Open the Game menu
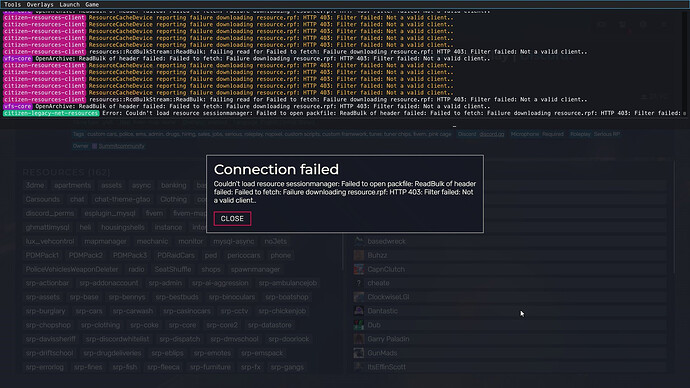 tap(92, 4)
